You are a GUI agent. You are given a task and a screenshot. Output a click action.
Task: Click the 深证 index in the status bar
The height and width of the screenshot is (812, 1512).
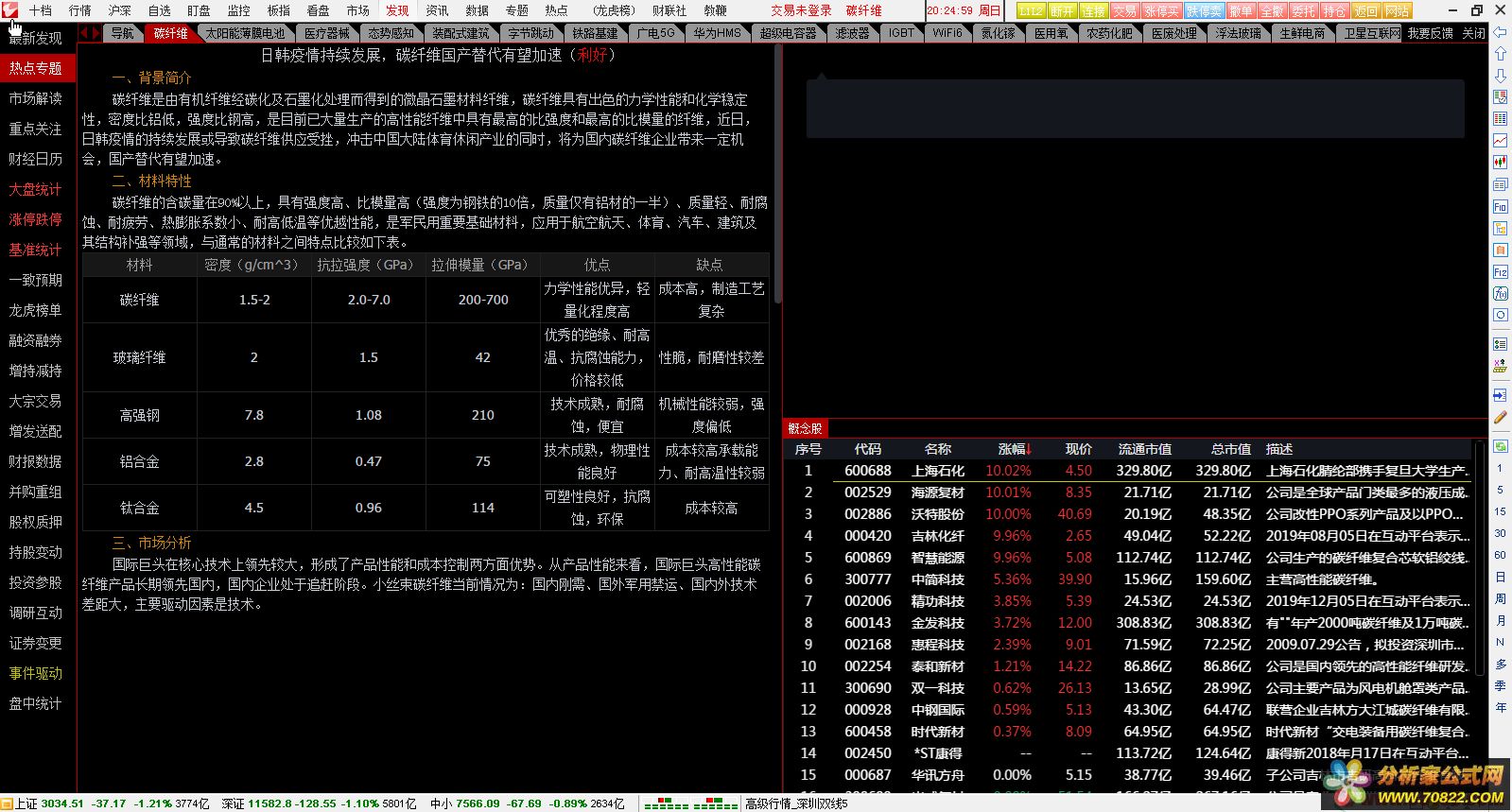tap(319, 803)
